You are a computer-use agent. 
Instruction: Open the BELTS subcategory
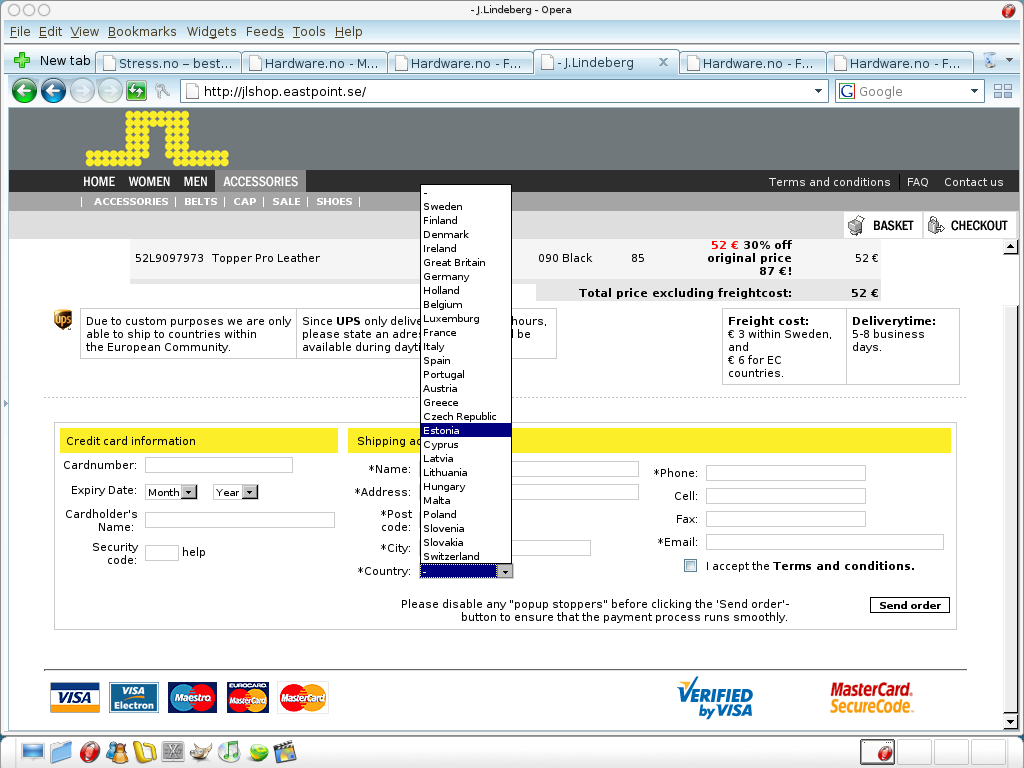coord(200,202)
